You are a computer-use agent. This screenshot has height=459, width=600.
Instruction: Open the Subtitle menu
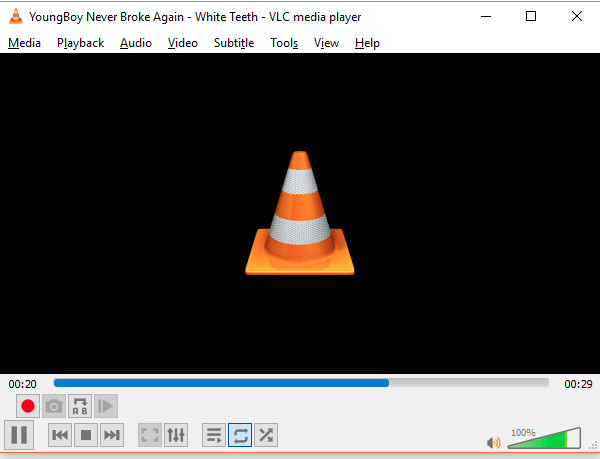click(x=234, y=43)
